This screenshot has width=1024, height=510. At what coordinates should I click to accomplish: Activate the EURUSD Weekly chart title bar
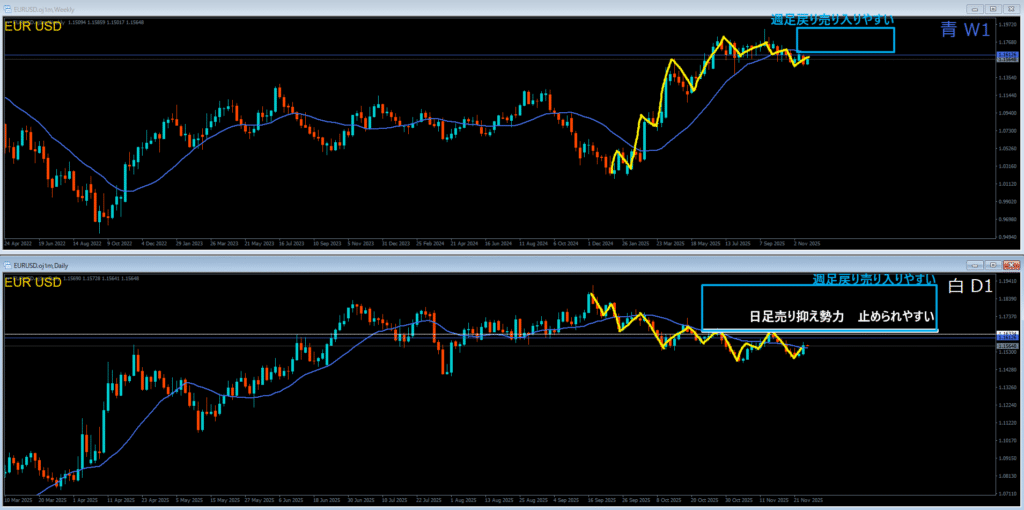[x=400, y=9]
